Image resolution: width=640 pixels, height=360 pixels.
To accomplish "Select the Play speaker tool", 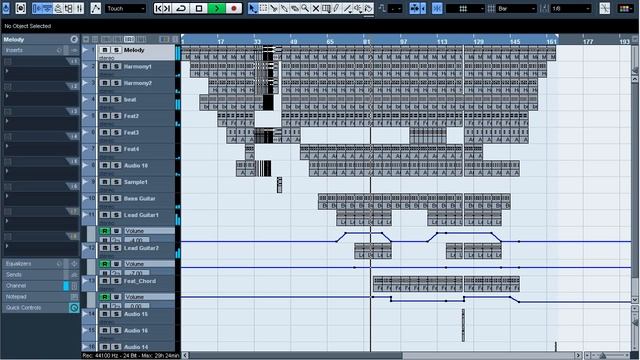I will [358, 8].
